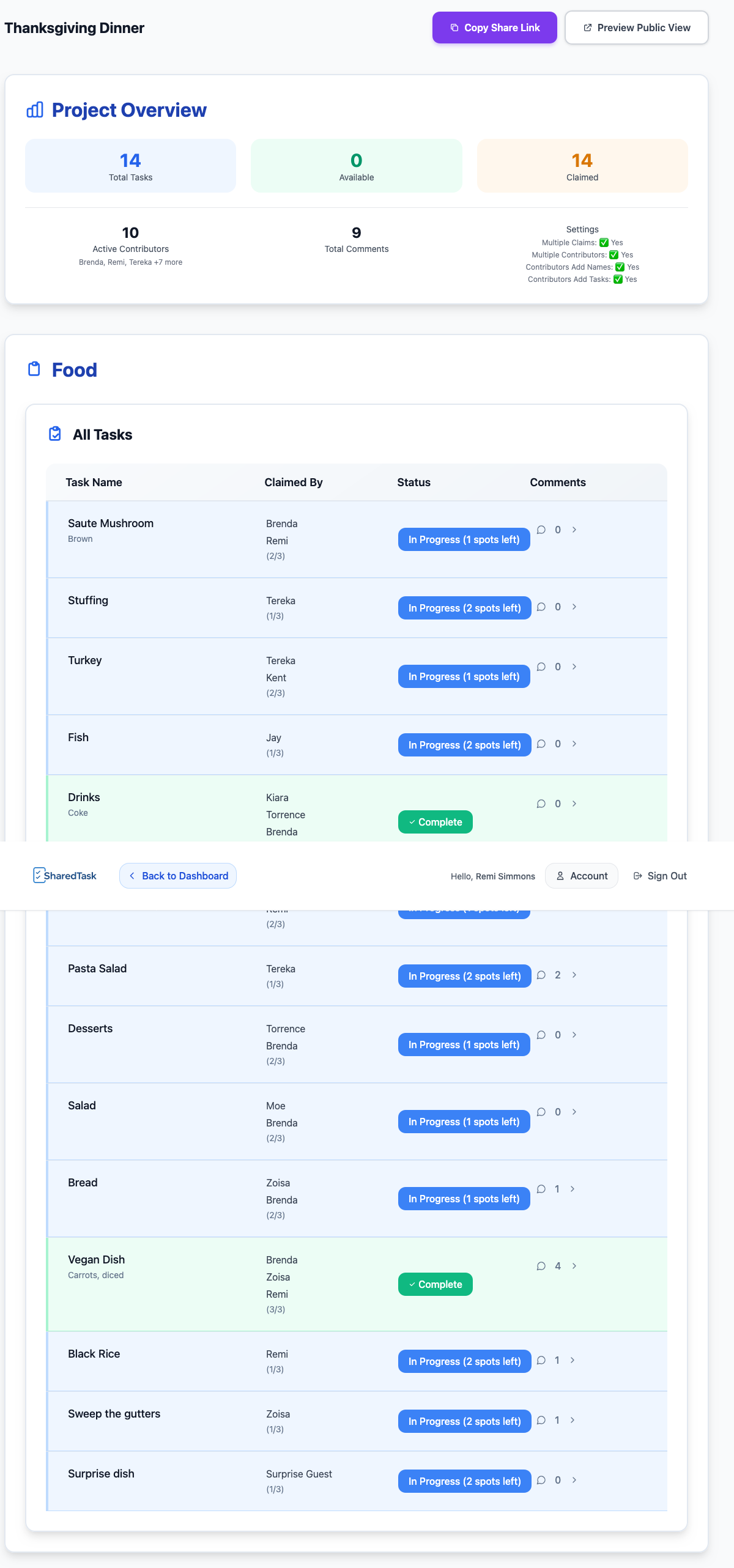Click comment icon on Black Rice row
Screen dimensions: 734x1568
[541, 1360]
